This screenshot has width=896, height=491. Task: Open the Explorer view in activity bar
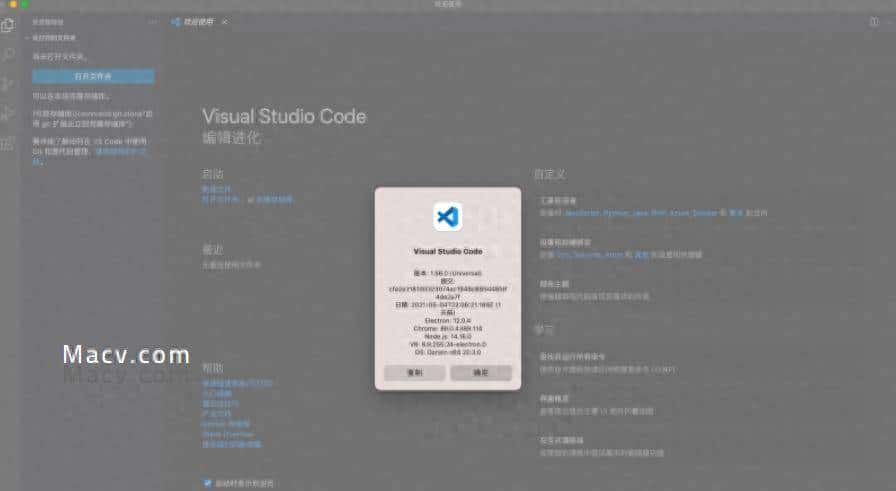click(8, 25)
